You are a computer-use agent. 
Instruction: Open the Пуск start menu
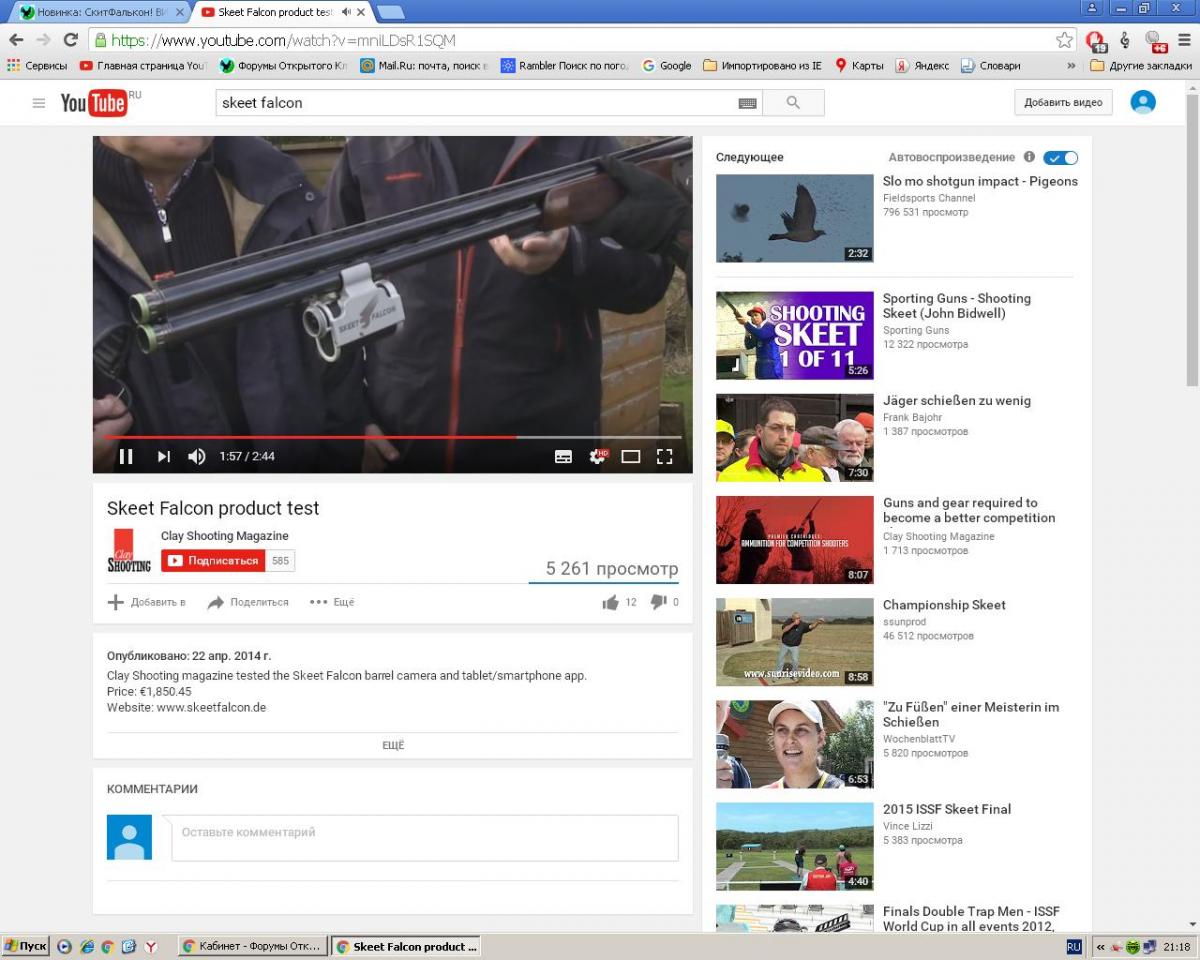[26, 946]
